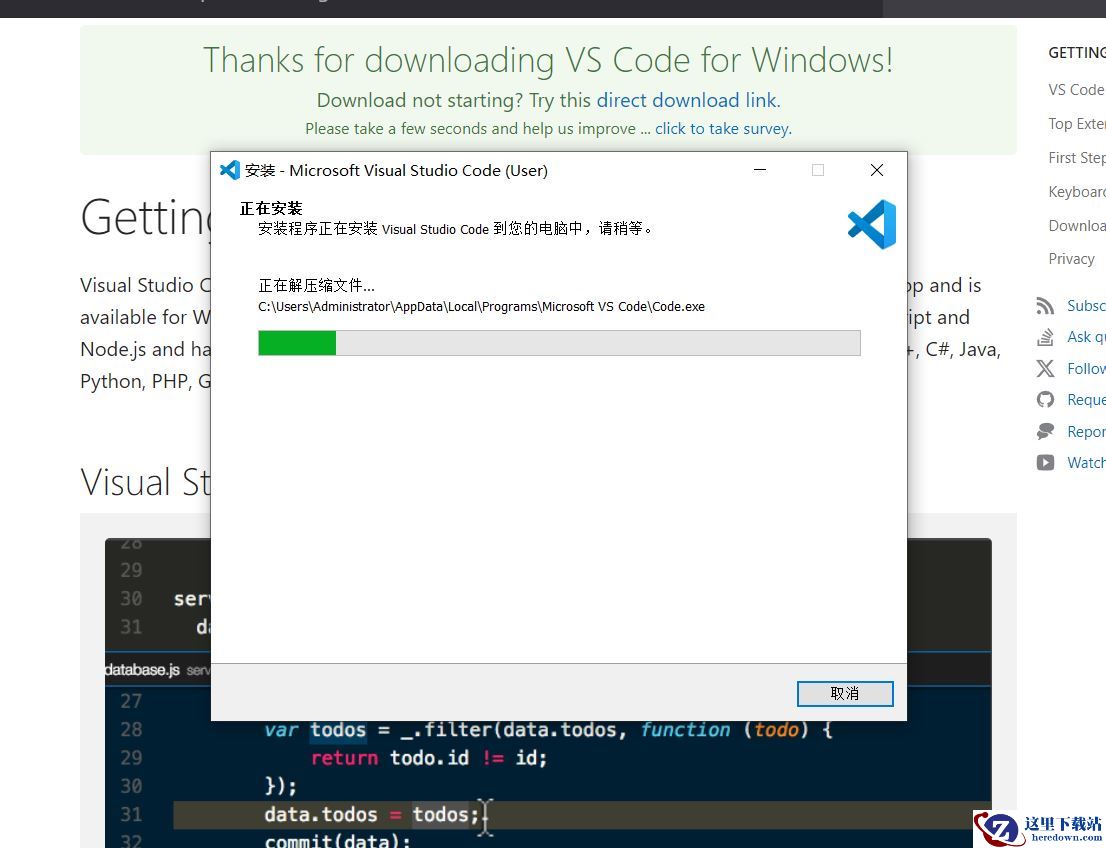Click the GitHub icon beside Request
Image resolution: width=1106 pixels, height=848 pixels.
click(x=1045, y=400)
